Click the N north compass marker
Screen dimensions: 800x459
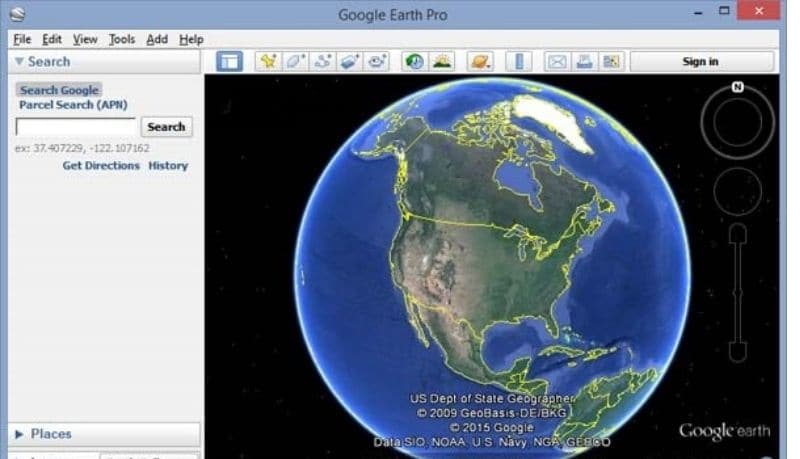(737, 87)
